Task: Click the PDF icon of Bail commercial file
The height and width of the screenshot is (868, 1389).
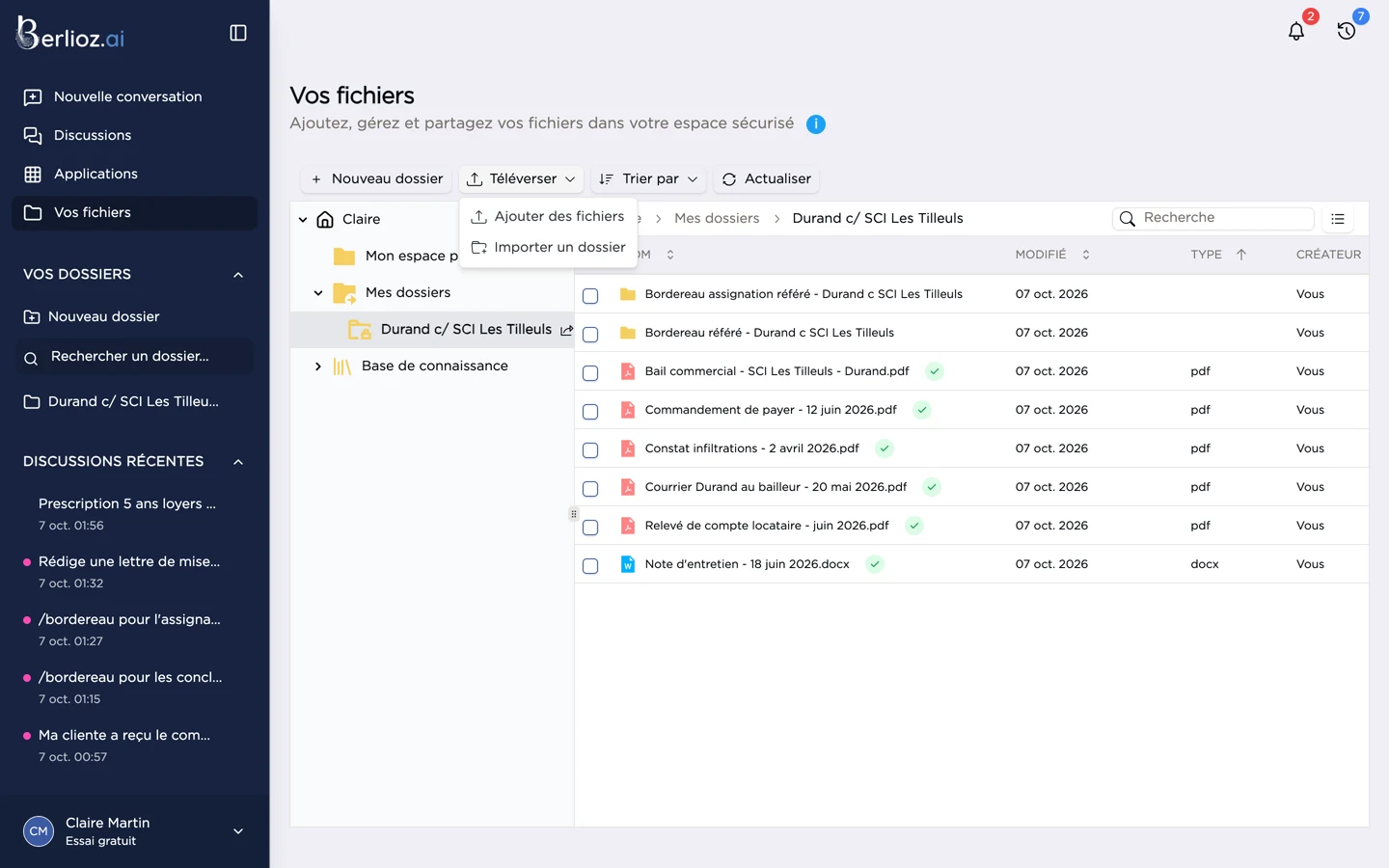Action: [628, 371]
